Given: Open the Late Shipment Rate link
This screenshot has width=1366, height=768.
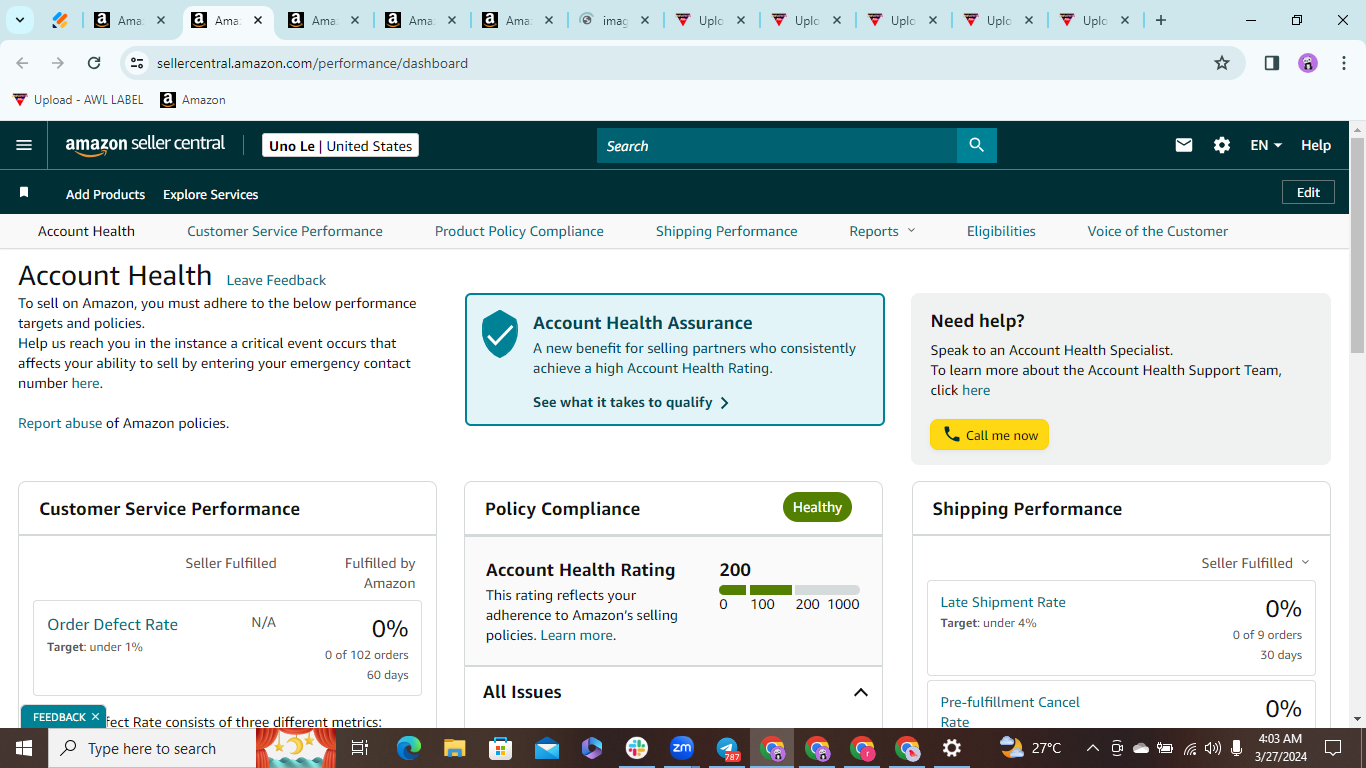Looking at the screenshot, I should point(1003,602).
